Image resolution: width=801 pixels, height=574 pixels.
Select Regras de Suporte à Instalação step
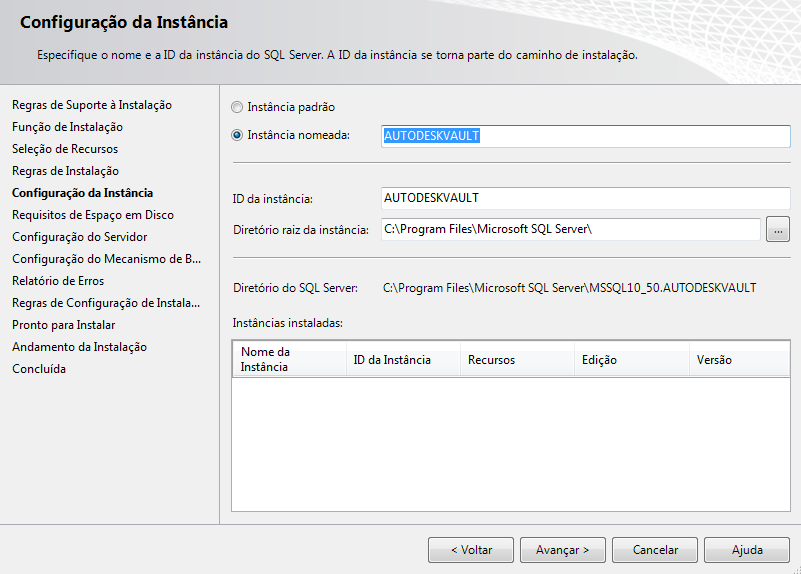click(x=92, y=105)
